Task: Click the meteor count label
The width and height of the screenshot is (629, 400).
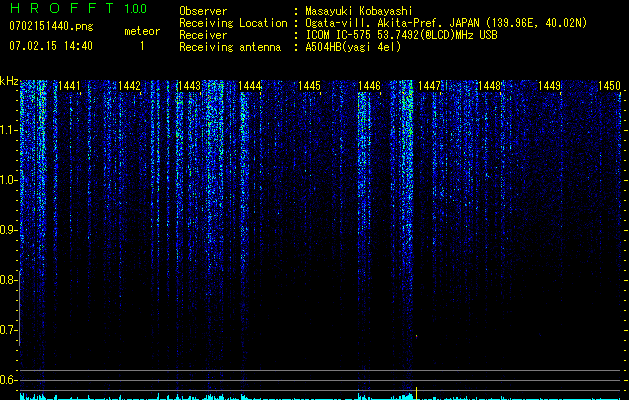Action: pyautogui.click(x=142, y=31)
